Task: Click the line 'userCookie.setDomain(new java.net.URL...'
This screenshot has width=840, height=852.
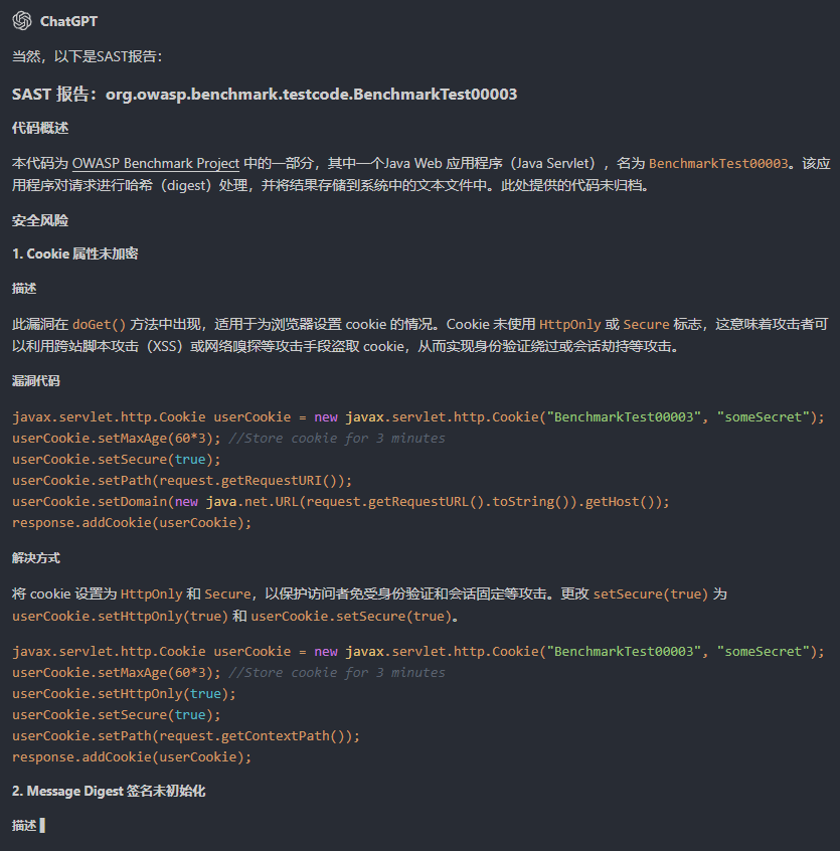Action: (341, 502)
